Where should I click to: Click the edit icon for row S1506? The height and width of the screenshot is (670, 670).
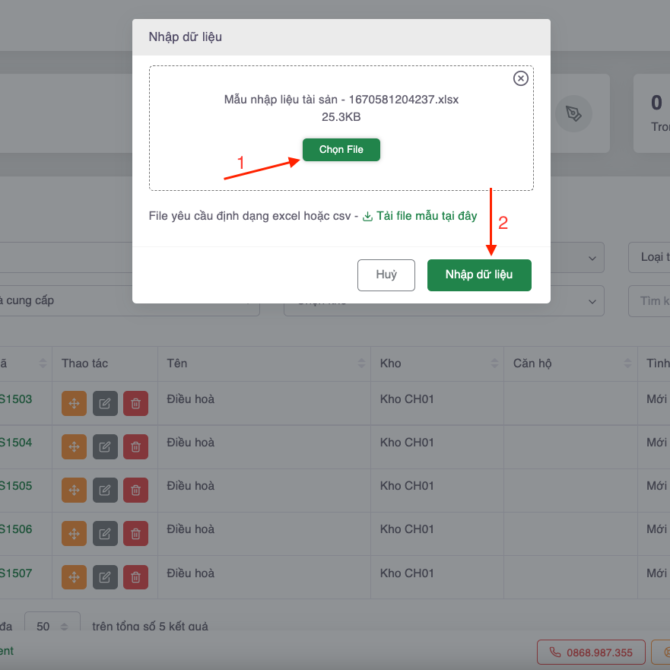point(105,533)
